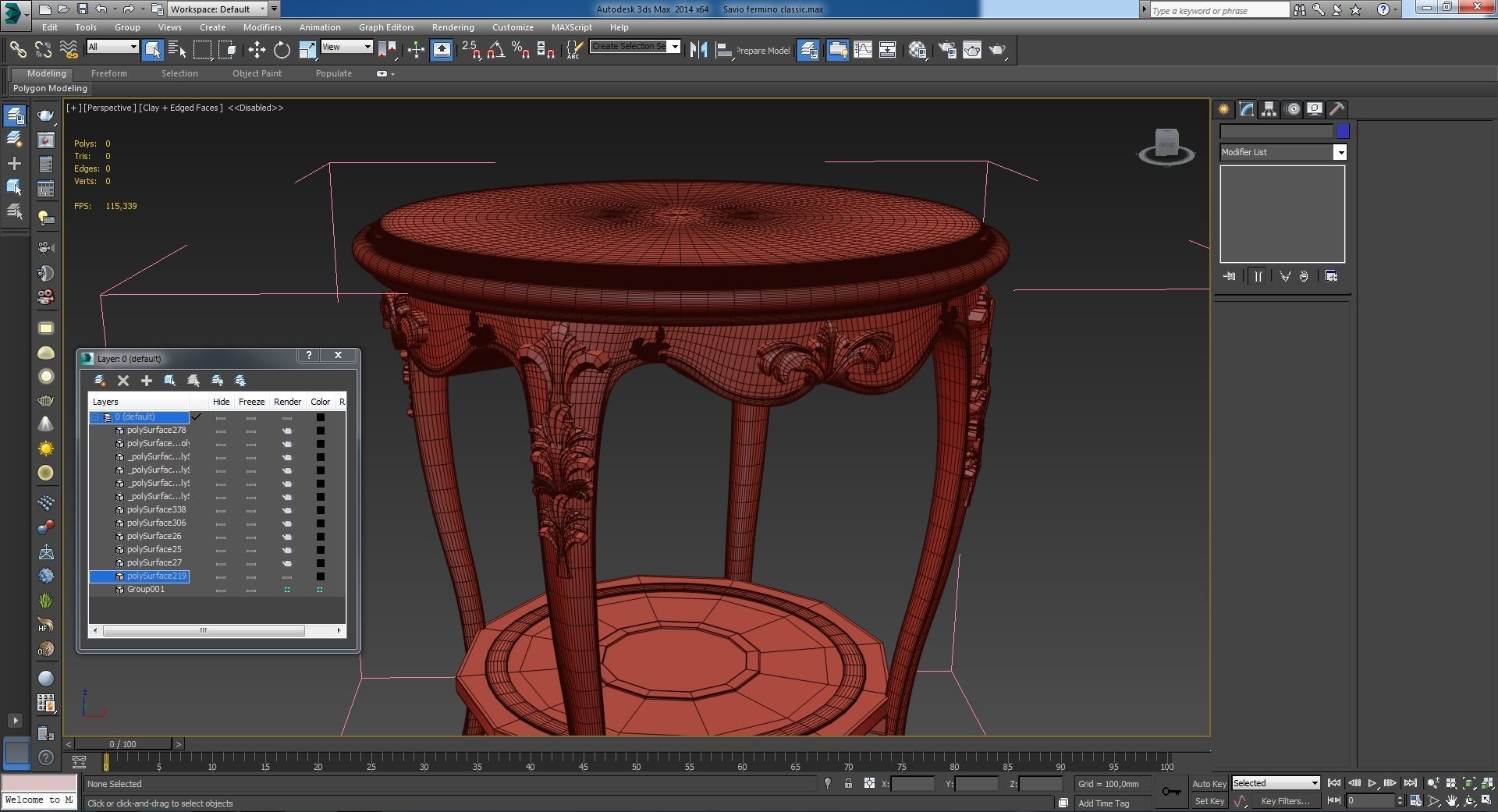Click the Set Key button
The height and width of the screenshot is (812, 1498).
[1209, 801]
